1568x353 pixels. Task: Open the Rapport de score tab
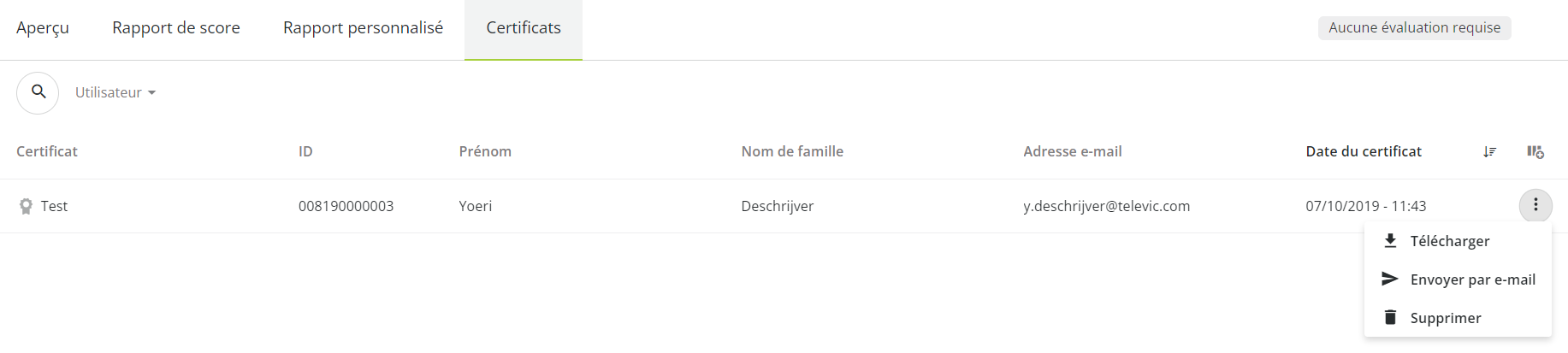[x=176, y=28]
